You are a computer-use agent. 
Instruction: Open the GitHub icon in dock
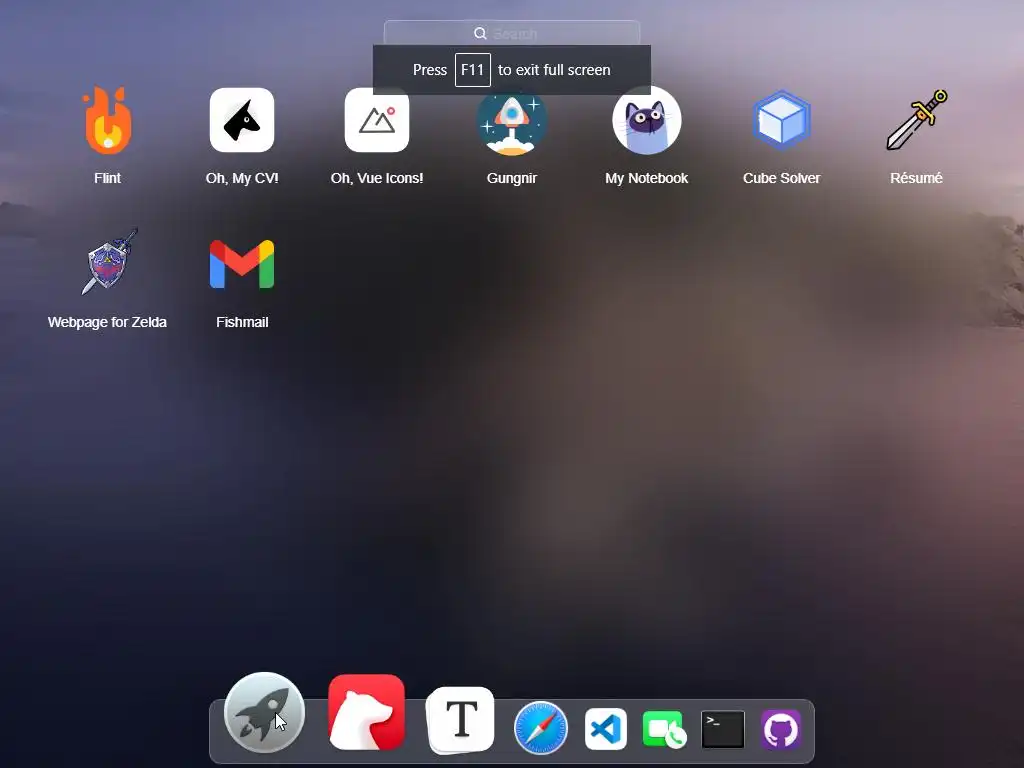tap(781, 729)
